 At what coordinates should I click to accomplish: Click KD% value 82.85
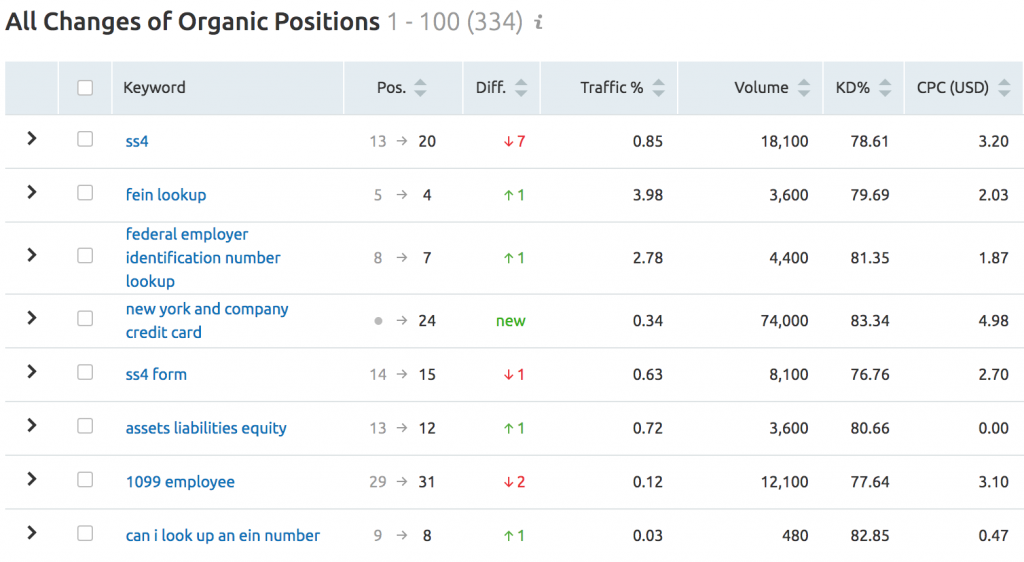pyautogui.click(x=869, y=536)
